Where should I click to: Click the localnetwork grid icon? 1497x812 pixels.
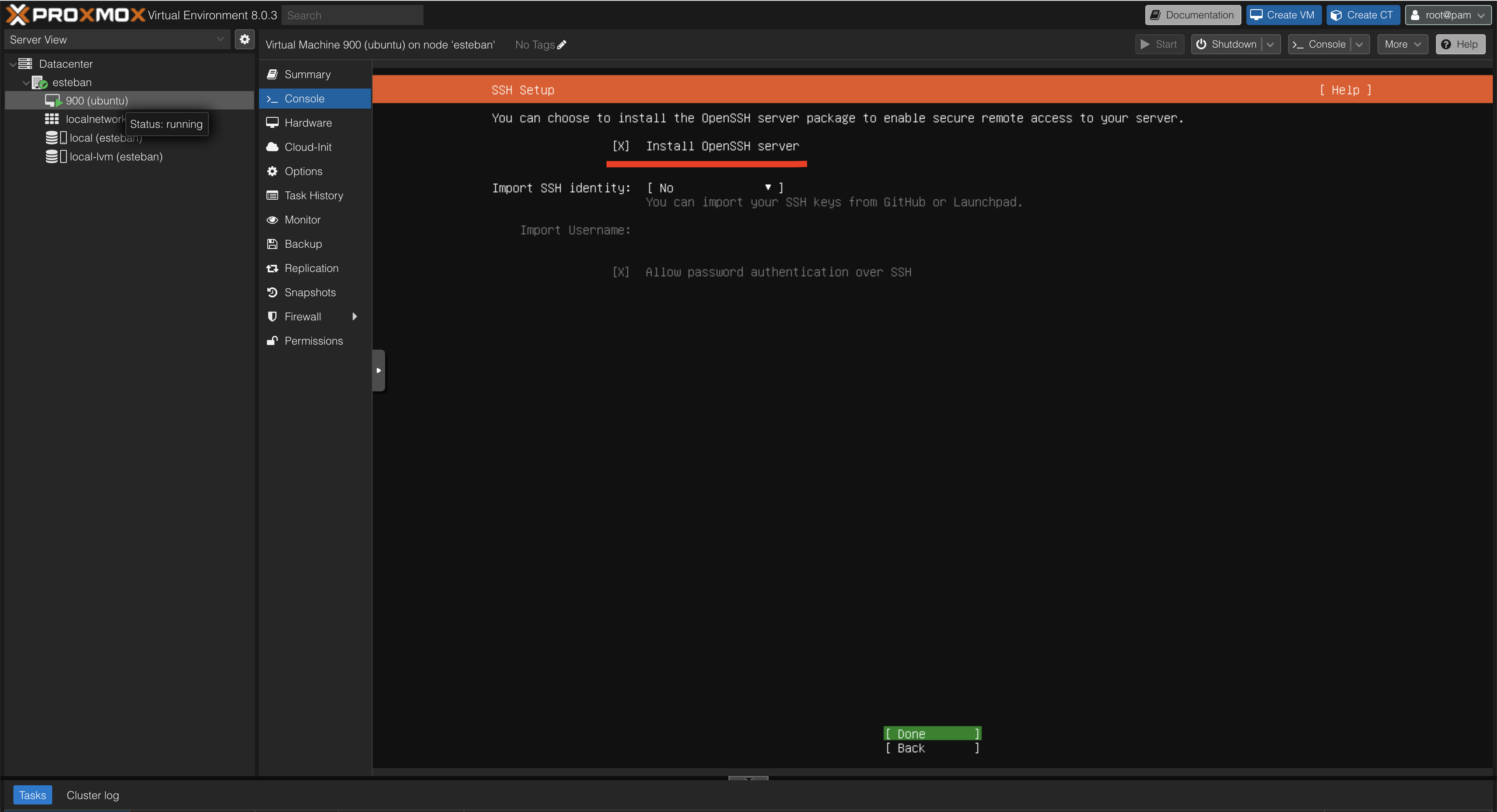click(52, 119)
